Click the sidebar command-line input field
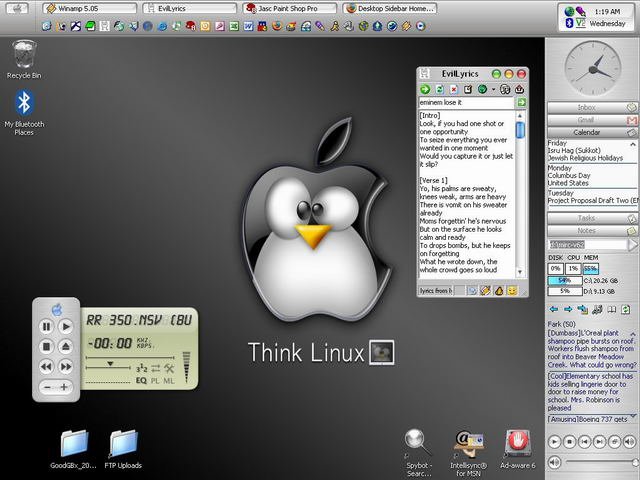 [587, 244]
